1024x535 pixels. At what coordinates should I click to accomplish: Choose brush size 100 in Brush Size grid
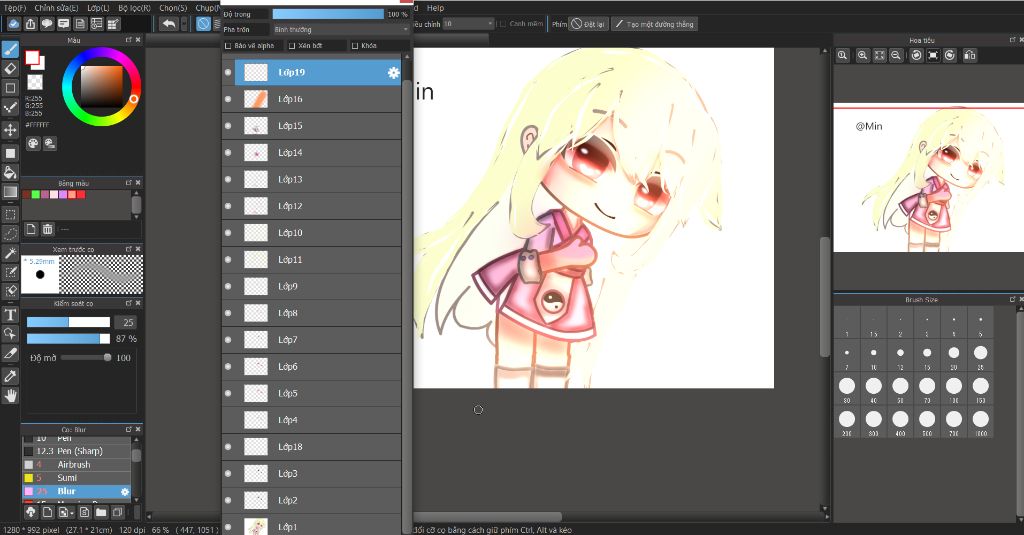coord(953,389)
